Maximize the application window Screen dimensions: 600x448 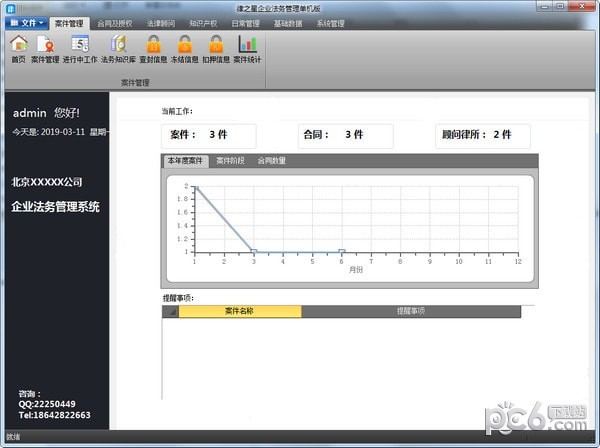pos(560,6)
